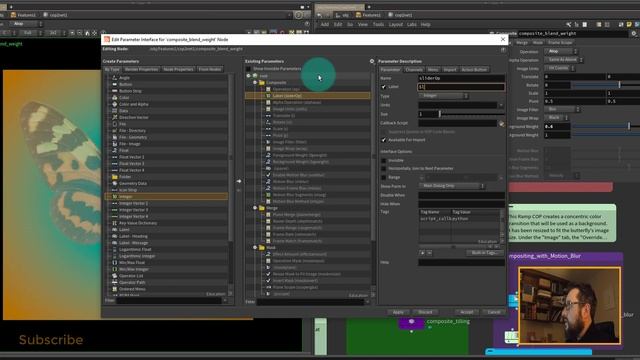Image resolution: width=640 pixels, height=360 pixels.
Task: Select the File - Directory type
Action: 132,131
